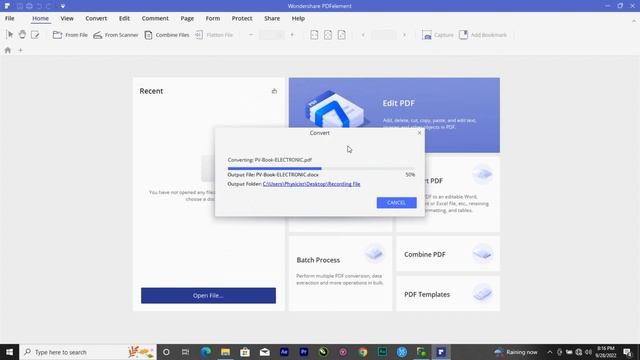Open the Edit tab

(x=124, y=18)
